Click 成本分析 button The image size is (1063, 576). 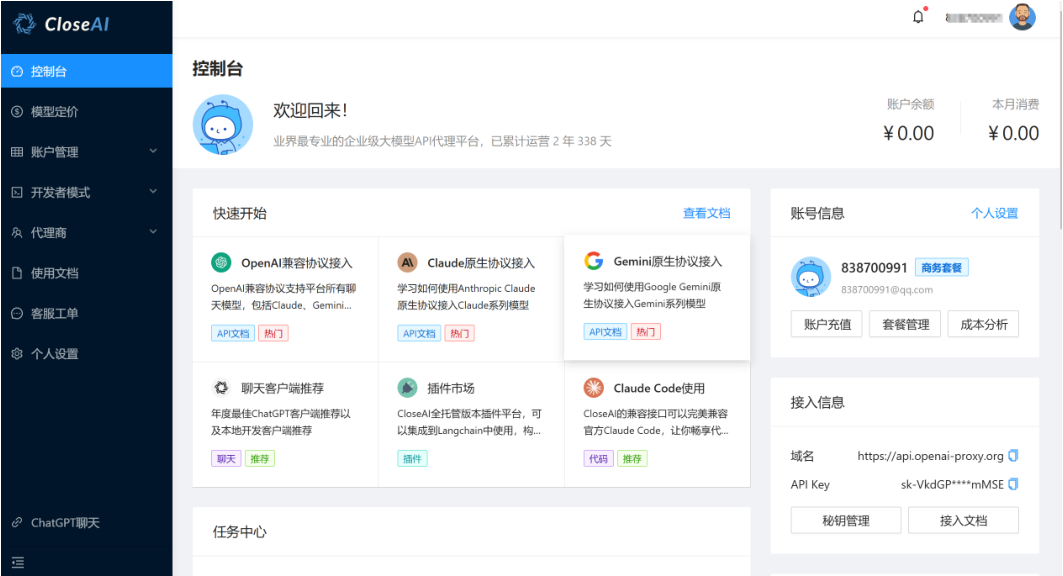click(x=984, y=324)
